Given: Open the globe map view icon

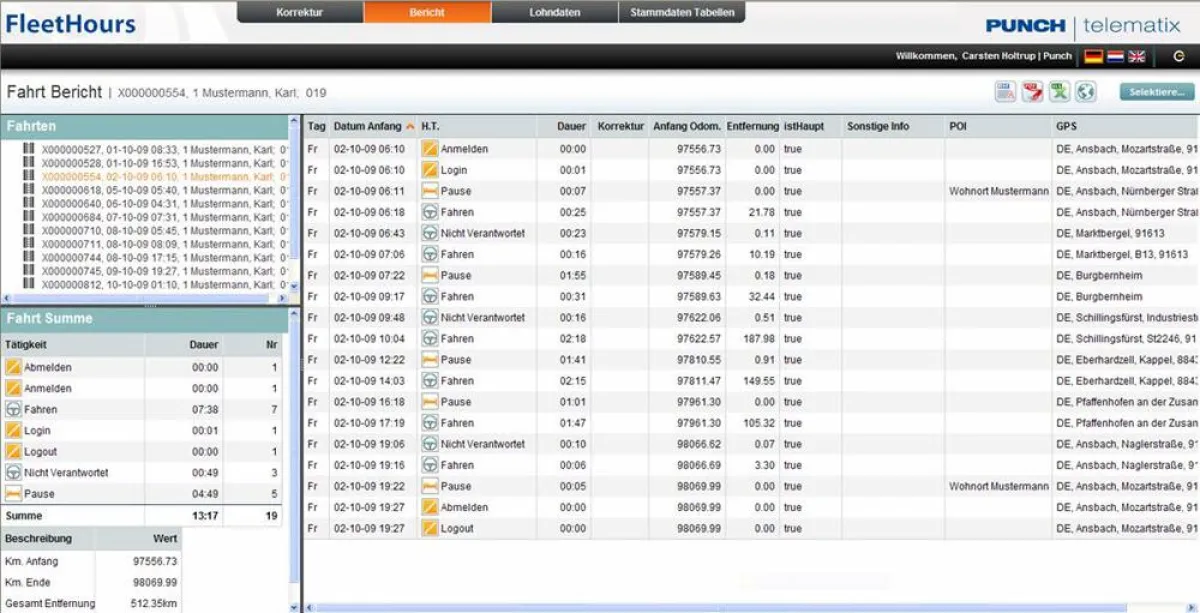Looking at the screenshot, I should click(x=1084, y=89).
